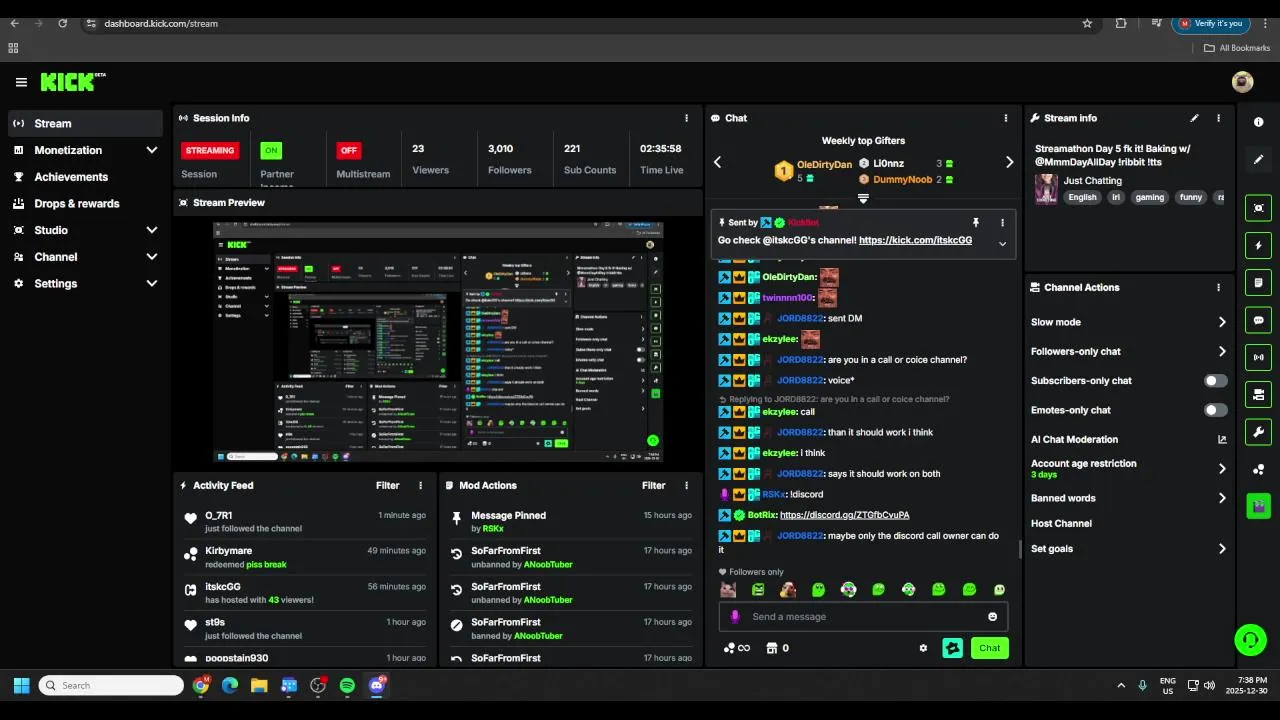Toggle the wrench Stream info widget icon
Viewport: 1280px width, 720px height.
tap(1258, 432)
